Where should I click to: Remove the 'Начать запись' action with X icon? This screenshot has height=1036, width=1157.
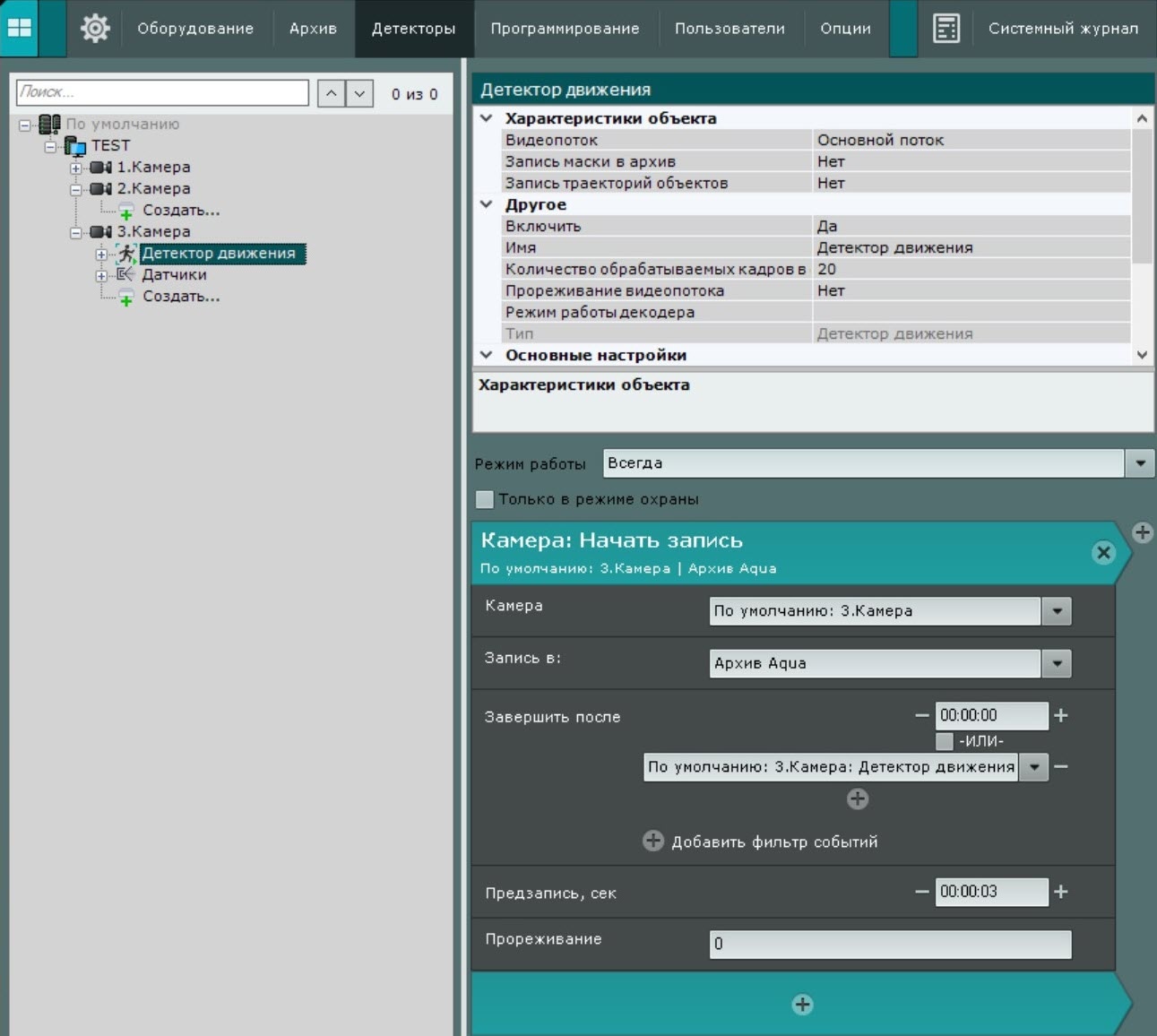(x=1103, y=553)
